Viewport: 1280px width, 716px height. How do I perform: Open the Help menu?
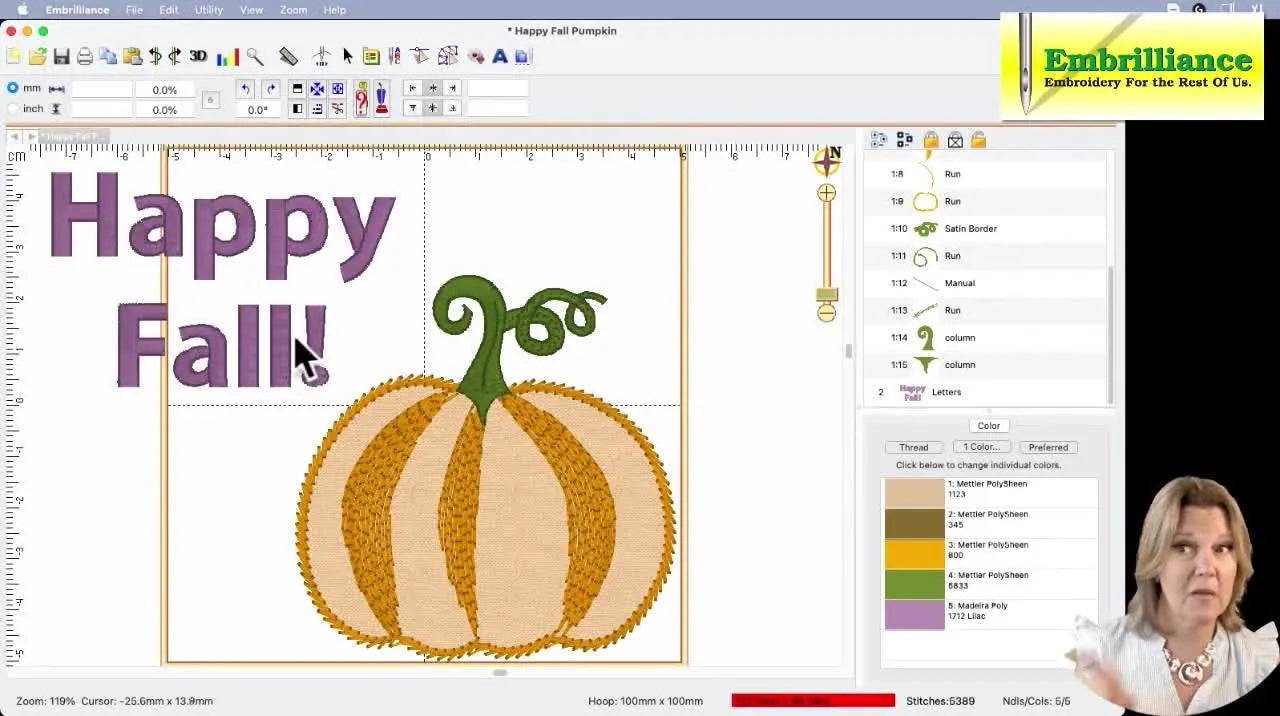[334, 10]
